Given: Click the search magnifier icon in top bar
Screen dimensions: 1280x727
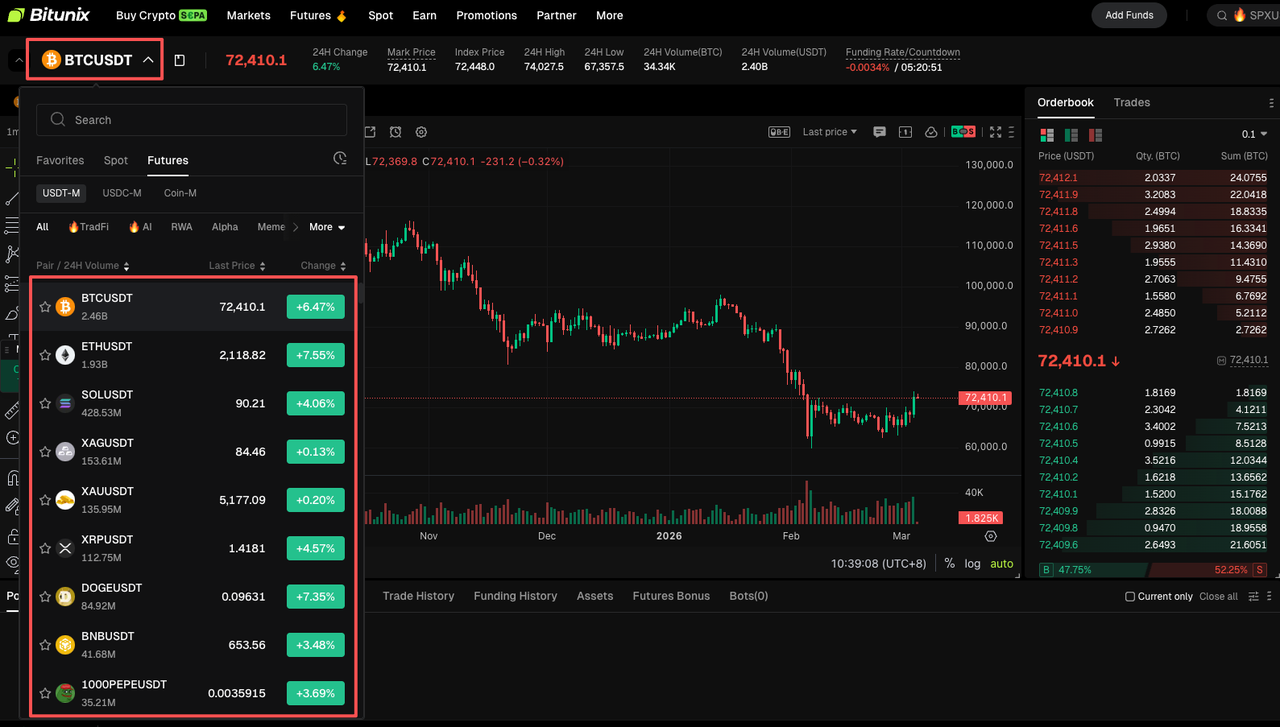Looking at the screenshot, I should (1222, 15).
